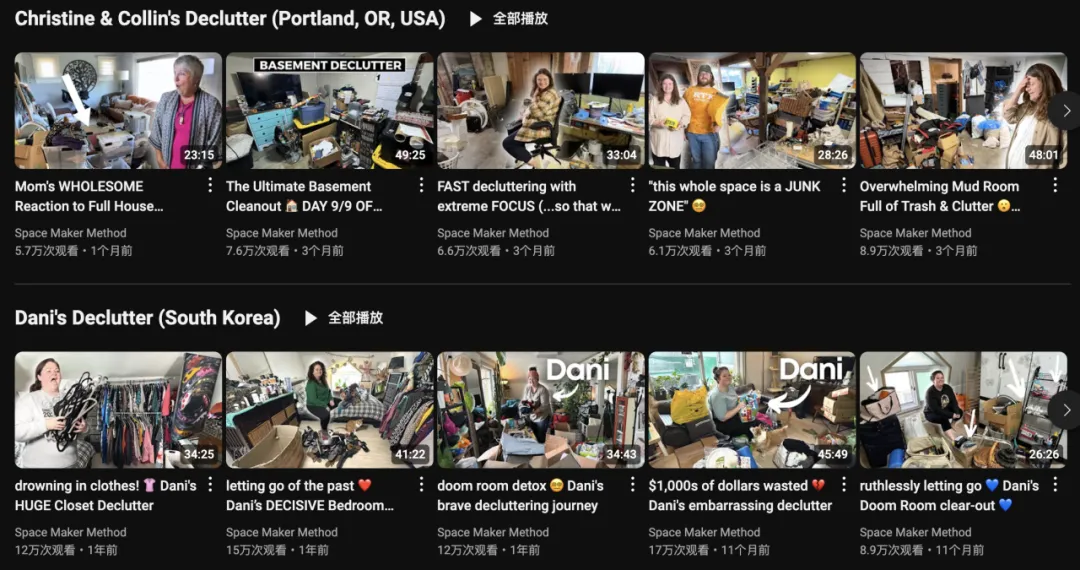Open options menu for Mom's WHOLESOME Reaction video
The width and height of the screenshot is (1080, 570).
coord(210,185)
